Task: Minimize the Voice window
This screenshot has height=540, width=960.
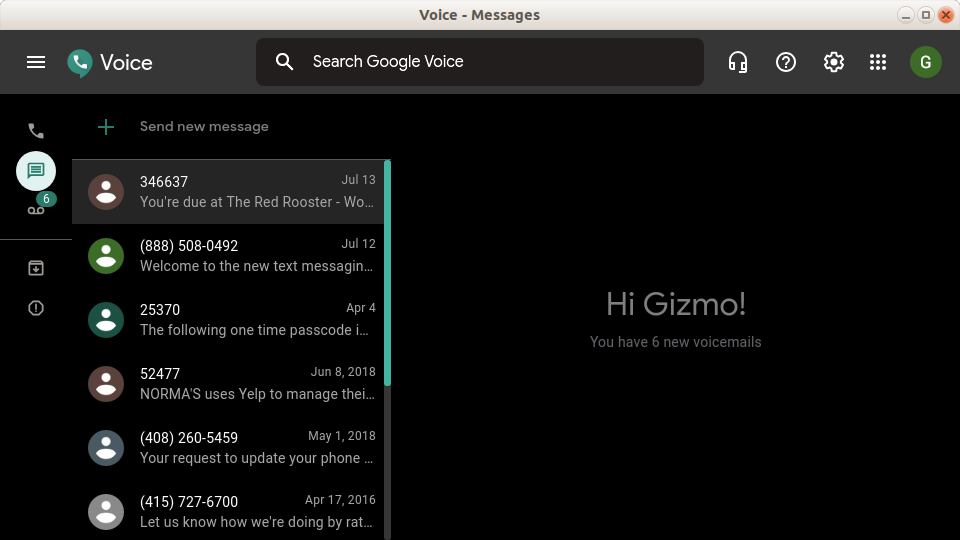Action: click(906, 15)
